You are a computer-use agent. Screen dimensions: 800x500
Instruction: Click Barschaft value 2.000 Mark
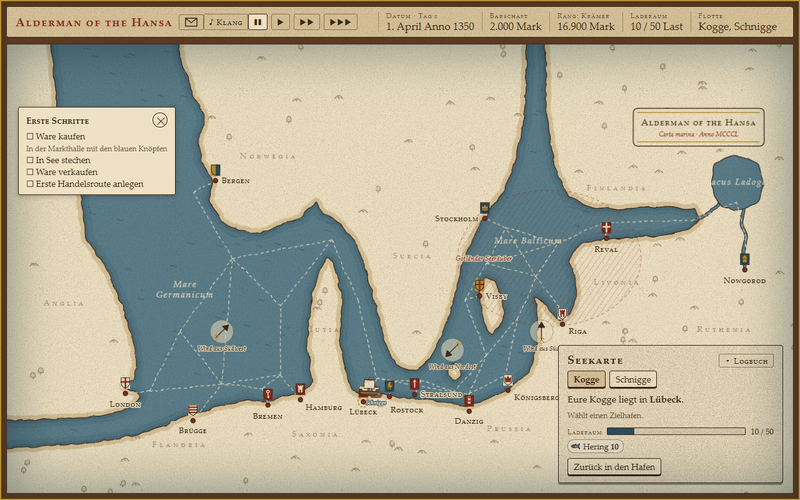click(515, 27)
